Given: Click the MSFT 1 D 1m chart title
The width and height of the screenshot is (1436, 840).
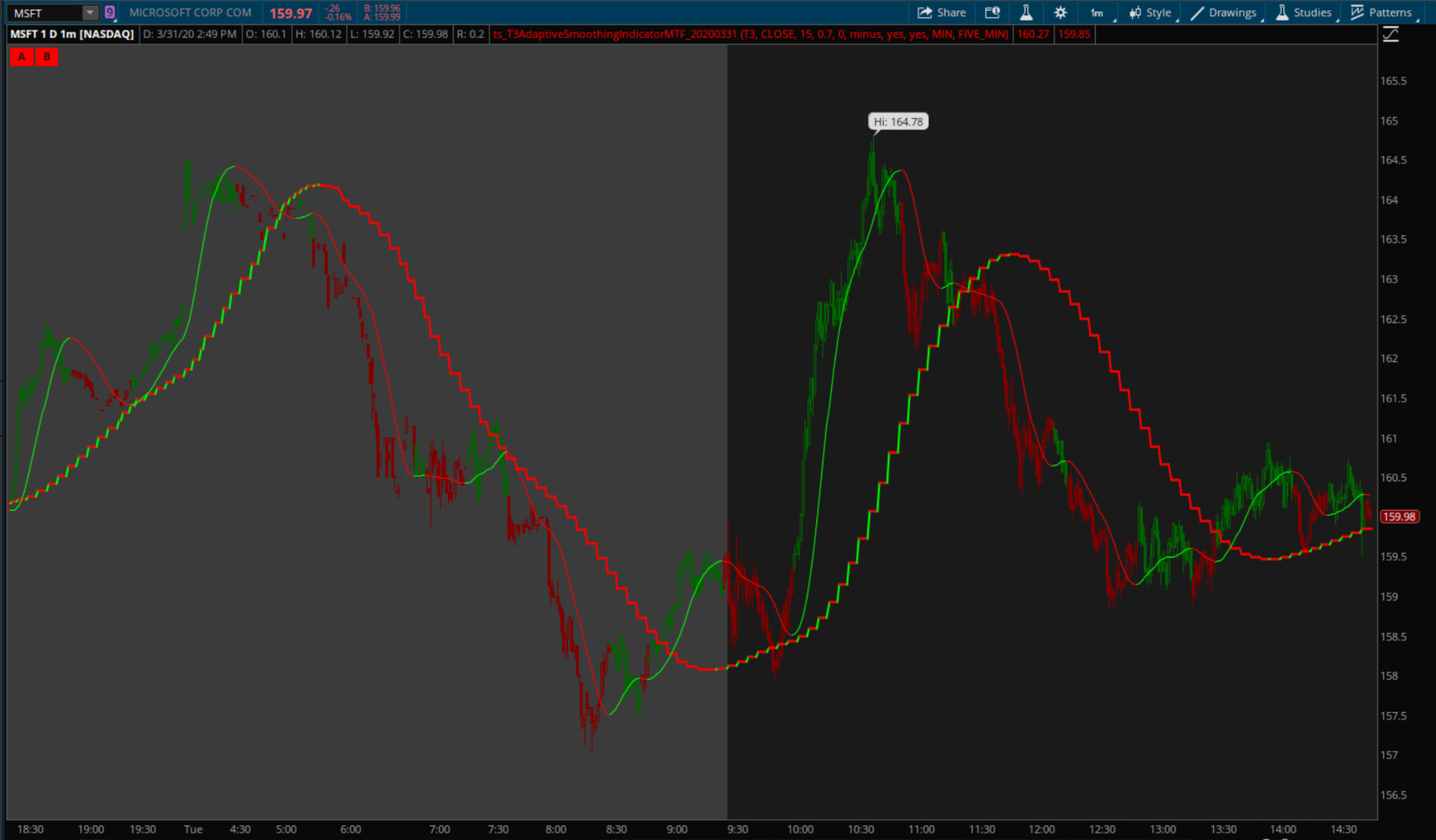Looking at the screenshot, I should [72, 34].
